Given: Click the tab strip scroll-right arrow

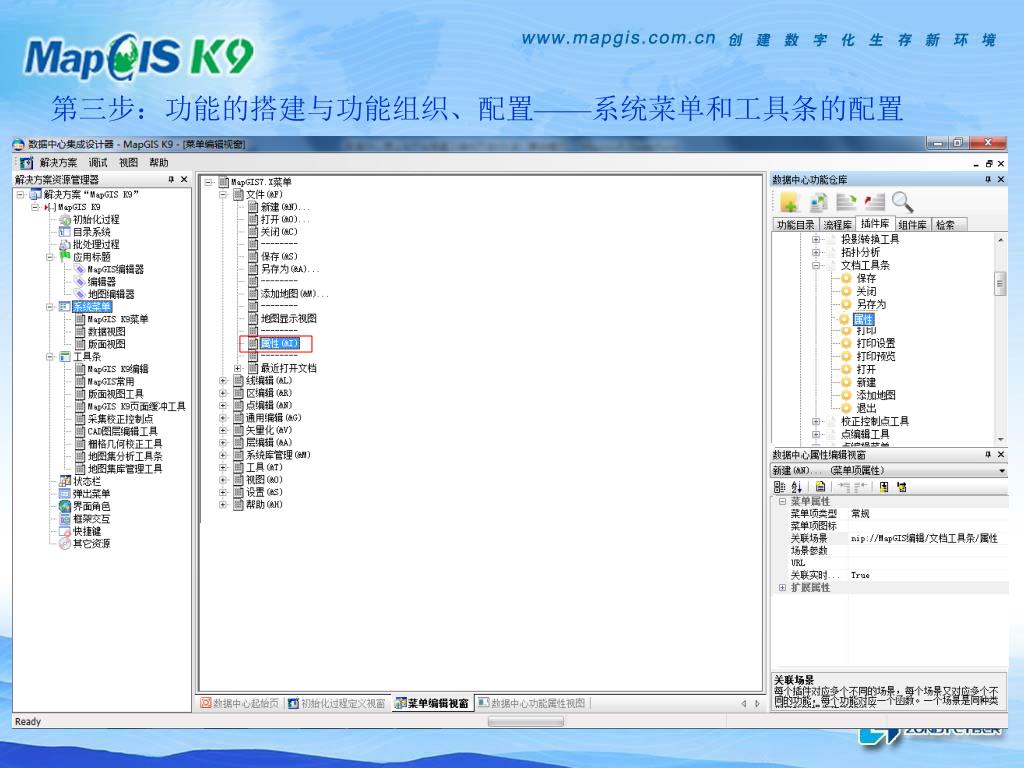Looking at the screenshot, I should (x=757, y=703).
